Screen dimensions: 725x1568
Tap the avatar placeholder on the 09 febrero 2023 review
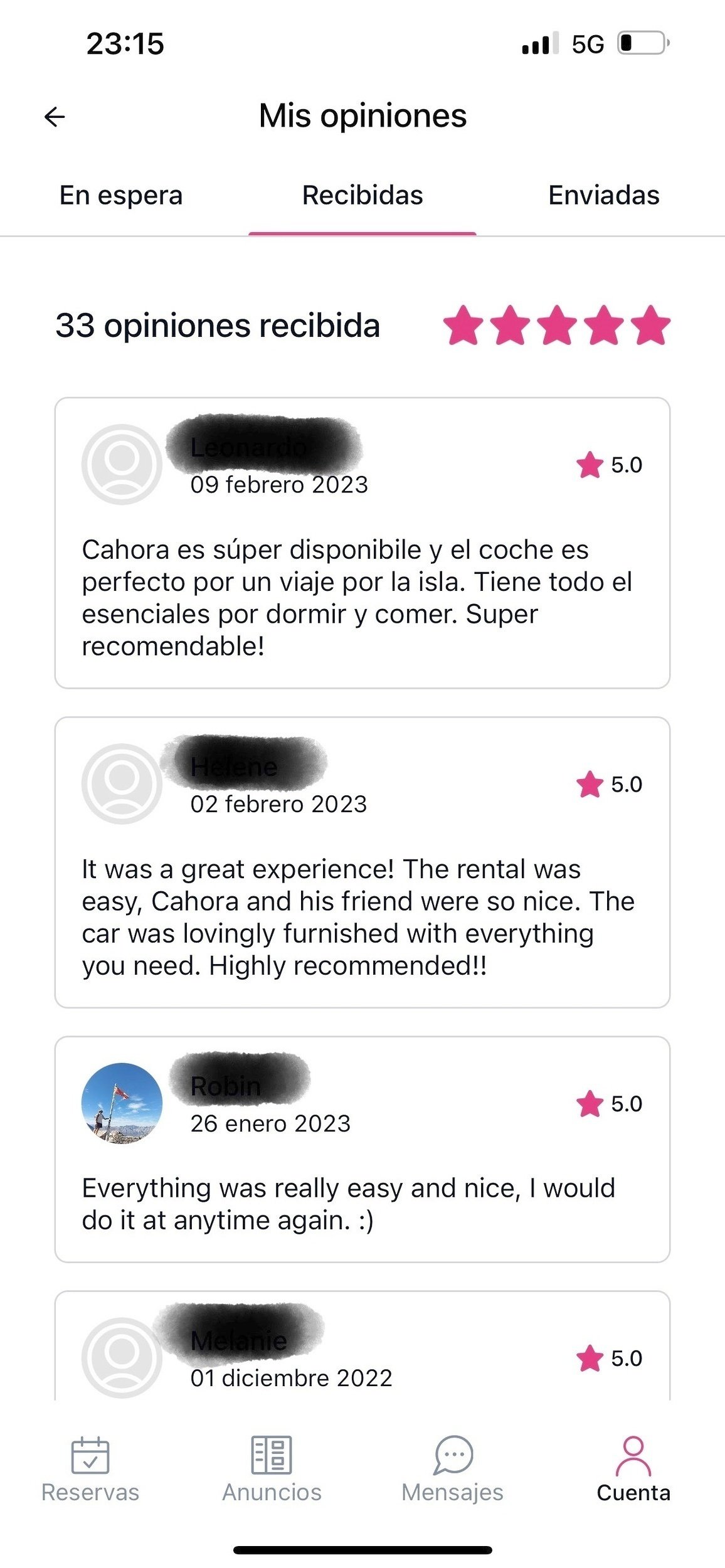122,464
